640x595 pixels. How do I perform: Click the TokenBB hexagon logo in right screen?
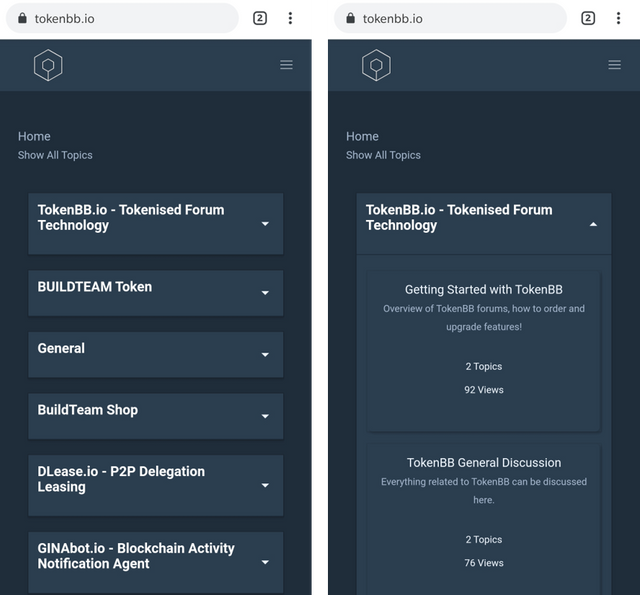point(376,65)
